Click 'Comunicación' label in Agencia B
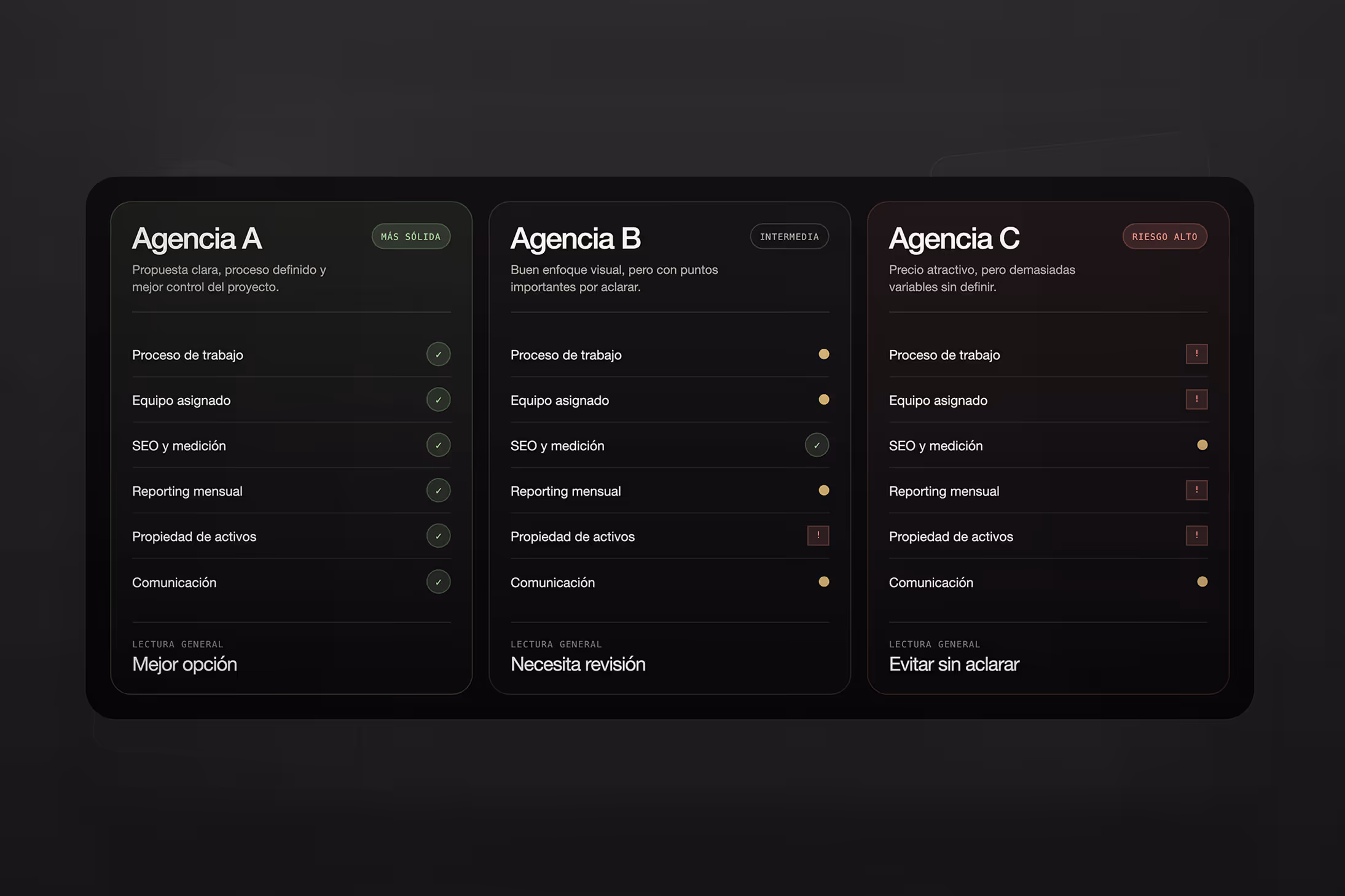The height and width of the screenshot is (896, 1345). pos(552,582)
